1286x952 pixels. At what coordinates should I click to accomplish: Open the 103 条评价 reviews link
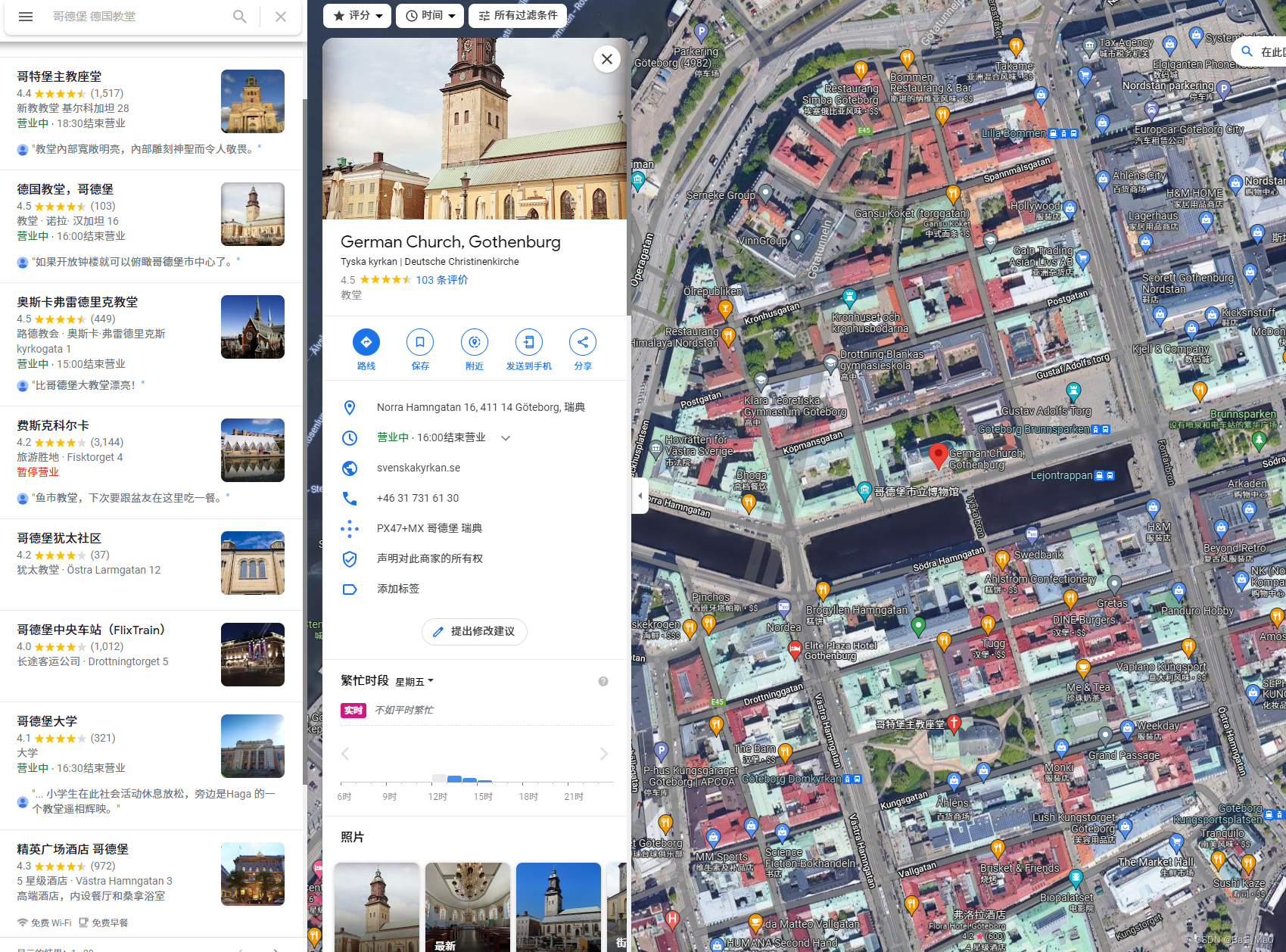click(x=442, y=280)
